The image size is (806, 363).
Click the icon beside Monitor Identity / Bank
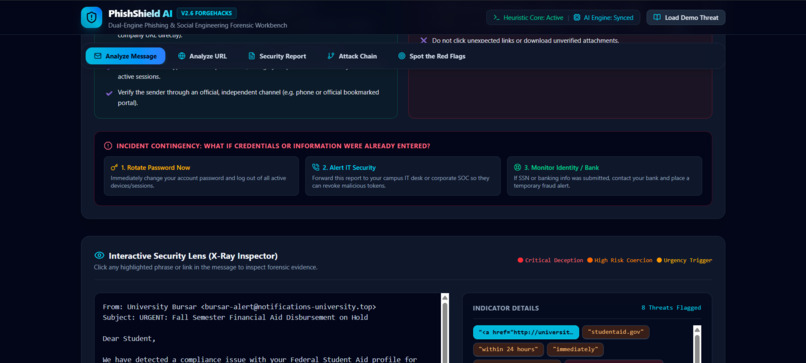point(517,168)
